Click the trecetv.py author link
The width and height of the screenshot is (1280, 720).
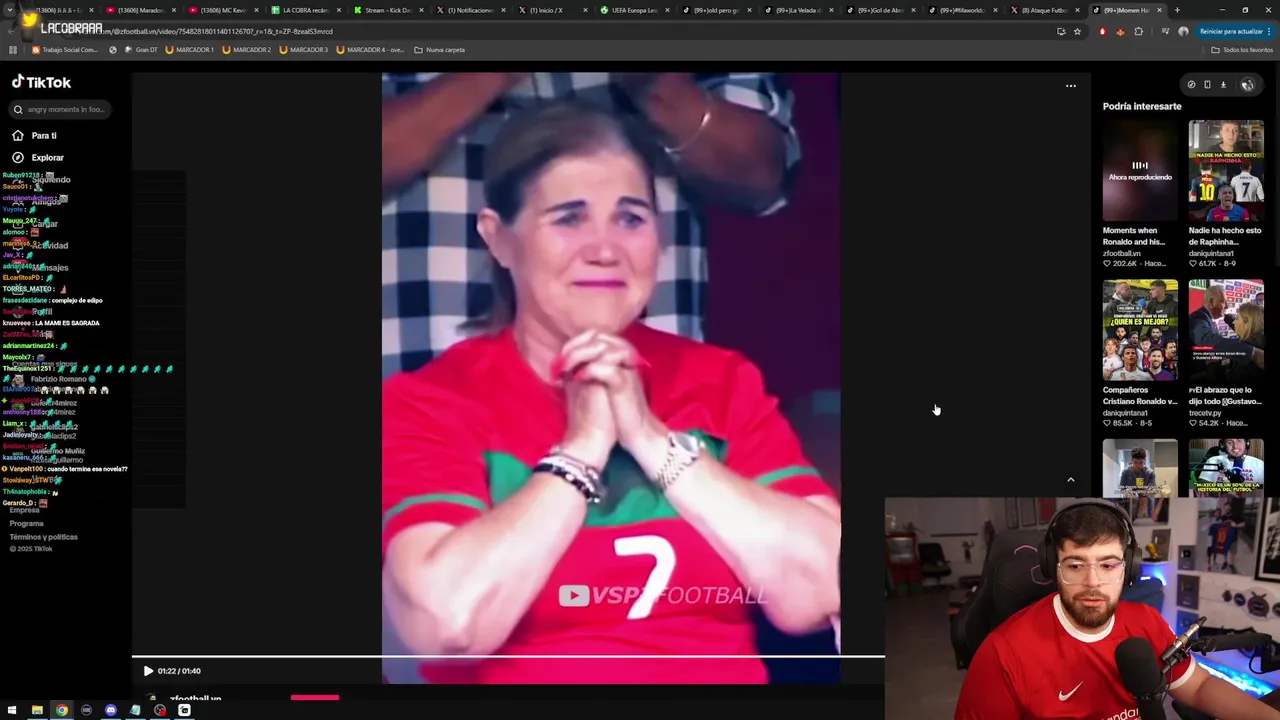[x=1205, y=413]
